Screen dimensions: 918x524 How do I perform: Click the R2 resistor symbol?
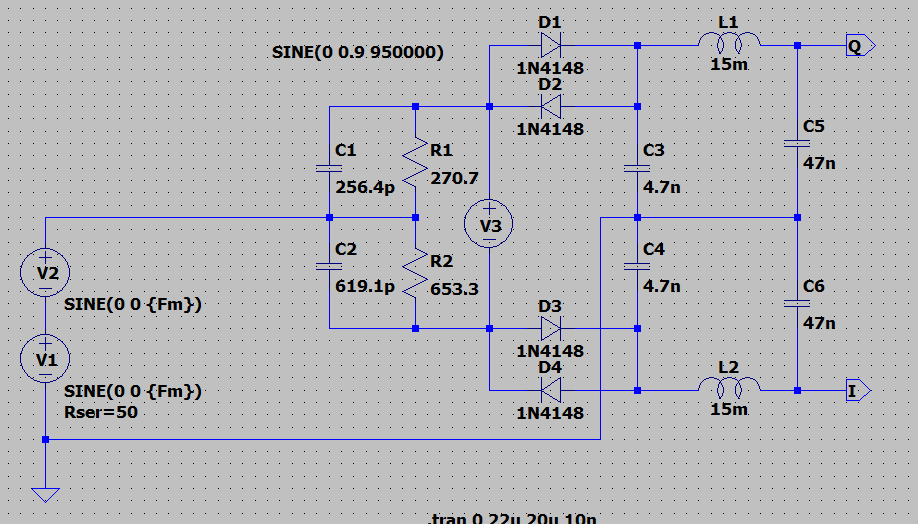415,273
